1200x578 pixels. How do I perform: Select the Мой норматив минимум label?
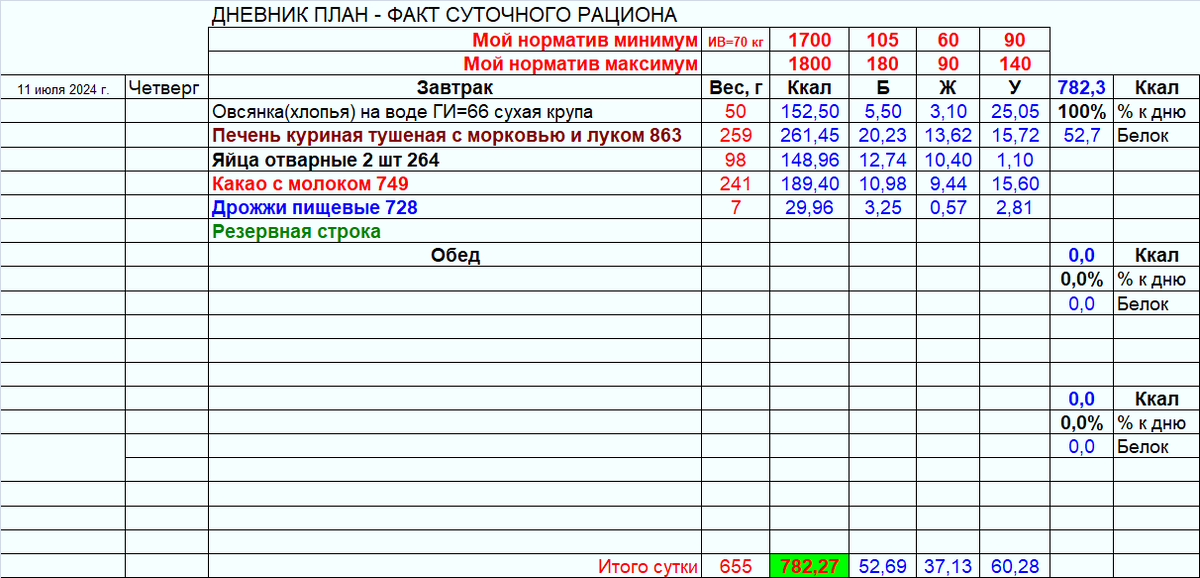point(587,41)
